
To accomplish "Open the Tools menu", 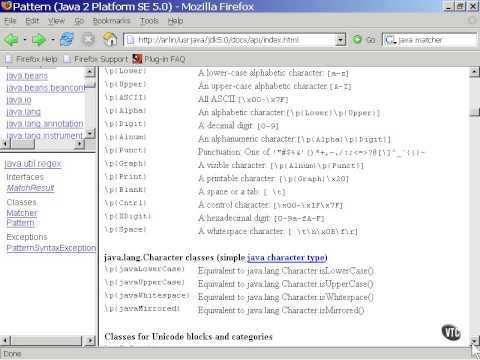I will click(149, 21).
